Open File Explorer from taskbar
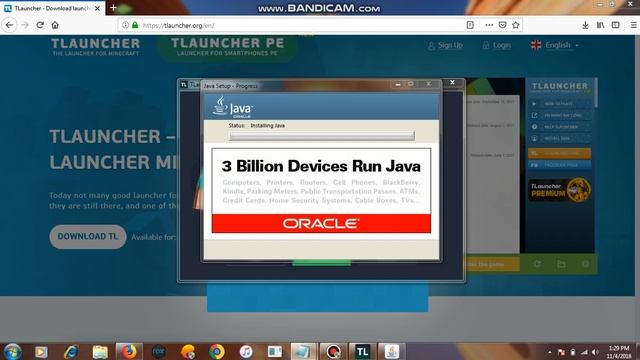 (x=100, y=352)
